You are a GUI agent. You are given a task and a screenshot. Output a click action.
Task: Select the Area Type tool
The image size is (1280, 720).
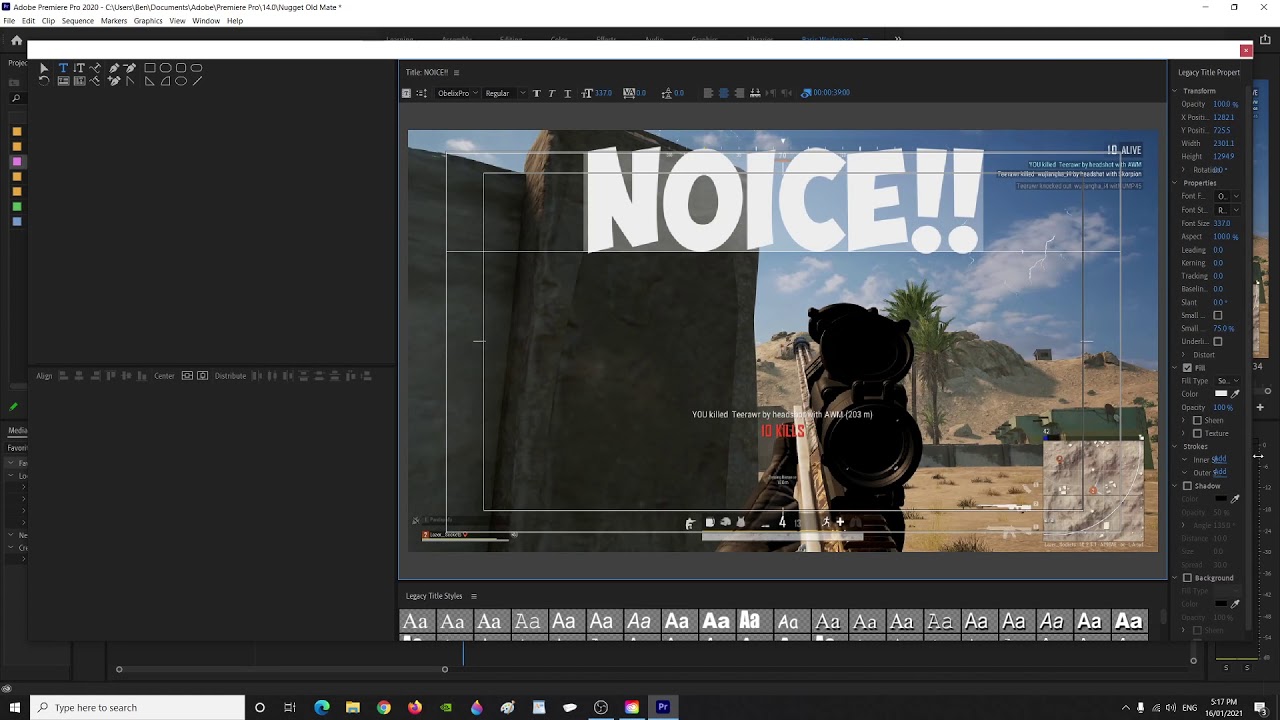(63, 81)
